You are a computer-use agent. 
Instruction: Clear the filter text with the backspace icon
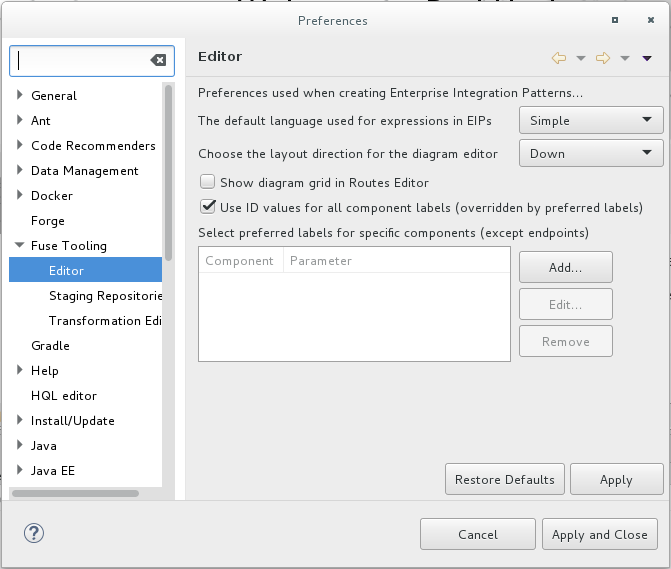click(x=158, y=60)
